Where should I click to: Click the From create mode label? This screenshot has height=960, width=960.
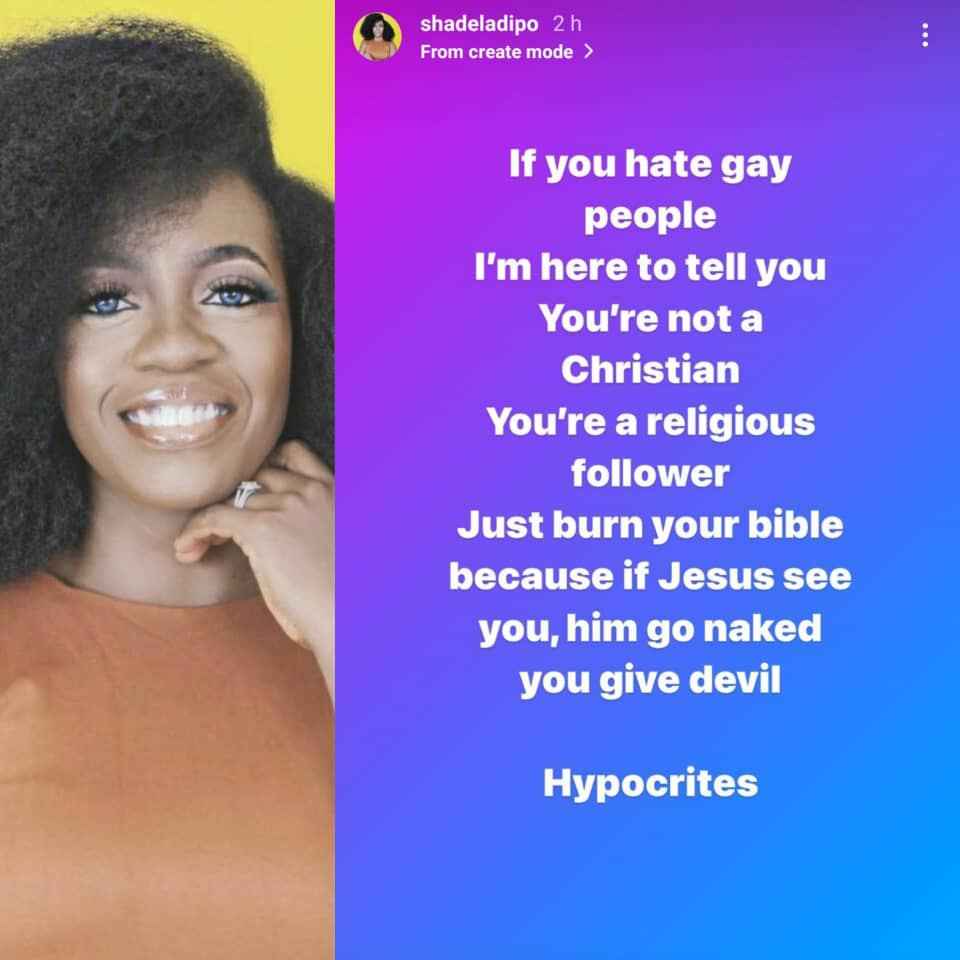point(497,52)
